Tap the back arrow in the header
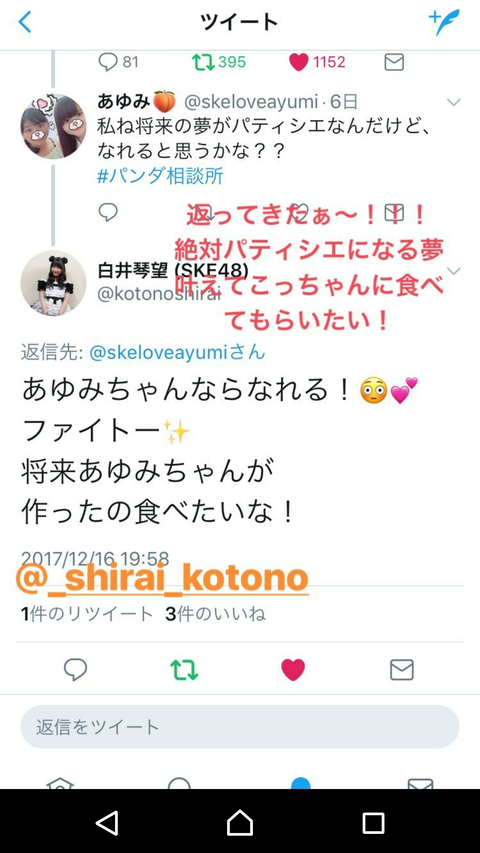 coord(25,22)
